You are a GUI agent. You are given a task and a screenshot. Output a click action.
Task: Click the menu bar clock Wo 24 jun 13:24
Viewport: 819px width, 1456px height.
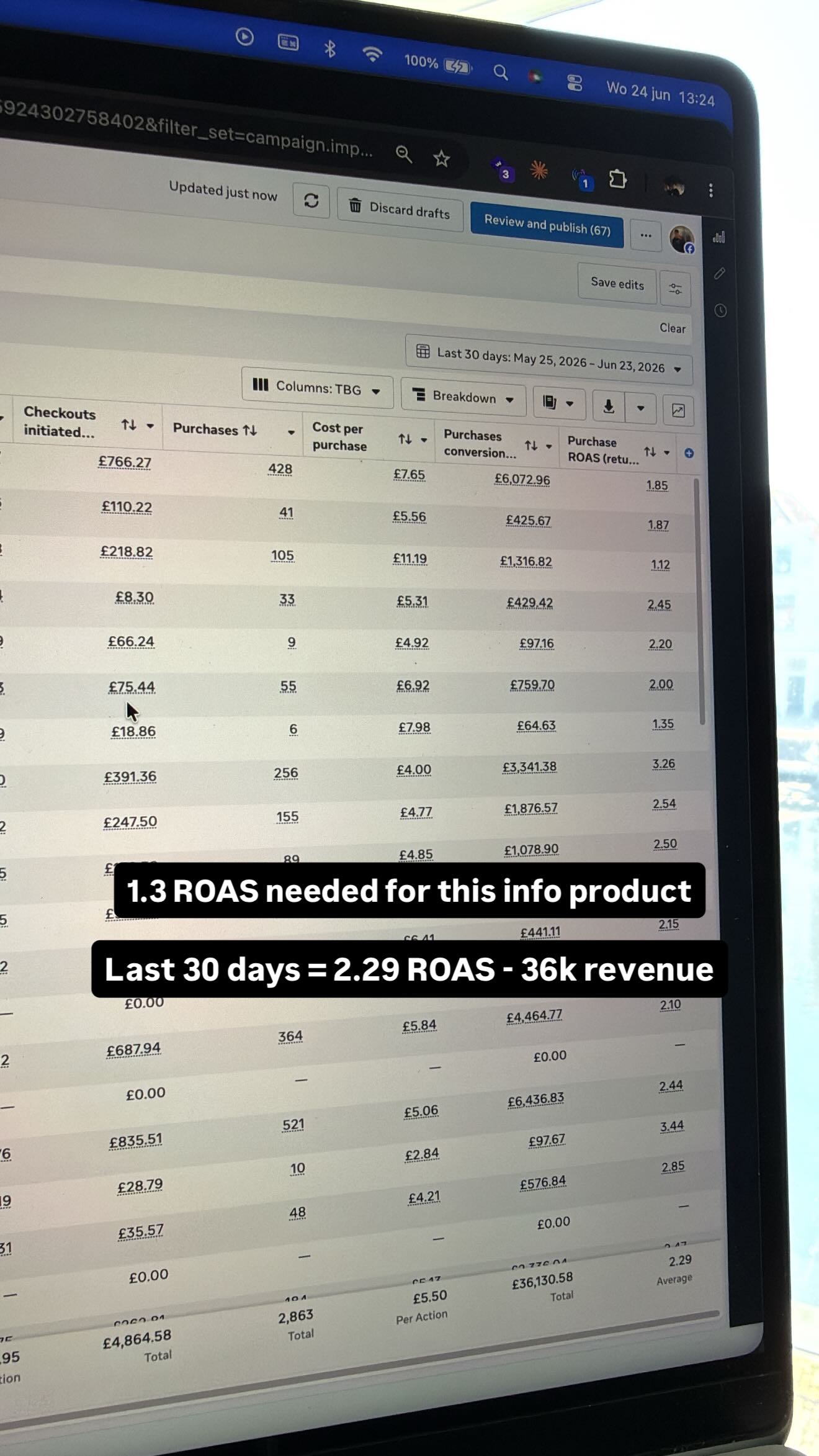coord(660,93)
